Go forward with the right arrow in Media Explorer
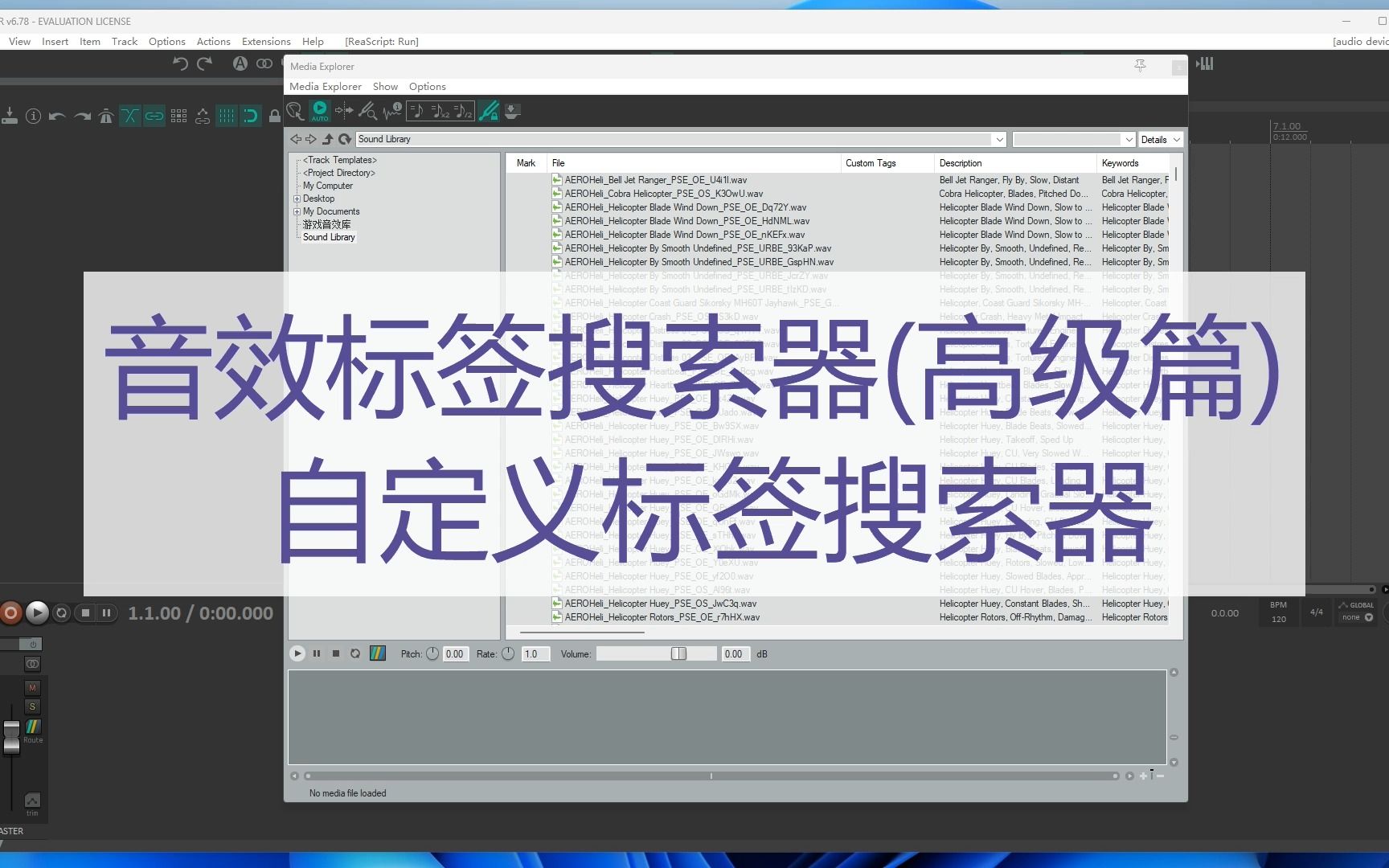The height and width of the screenshot is (868, 1389). [x=311, y=139]
